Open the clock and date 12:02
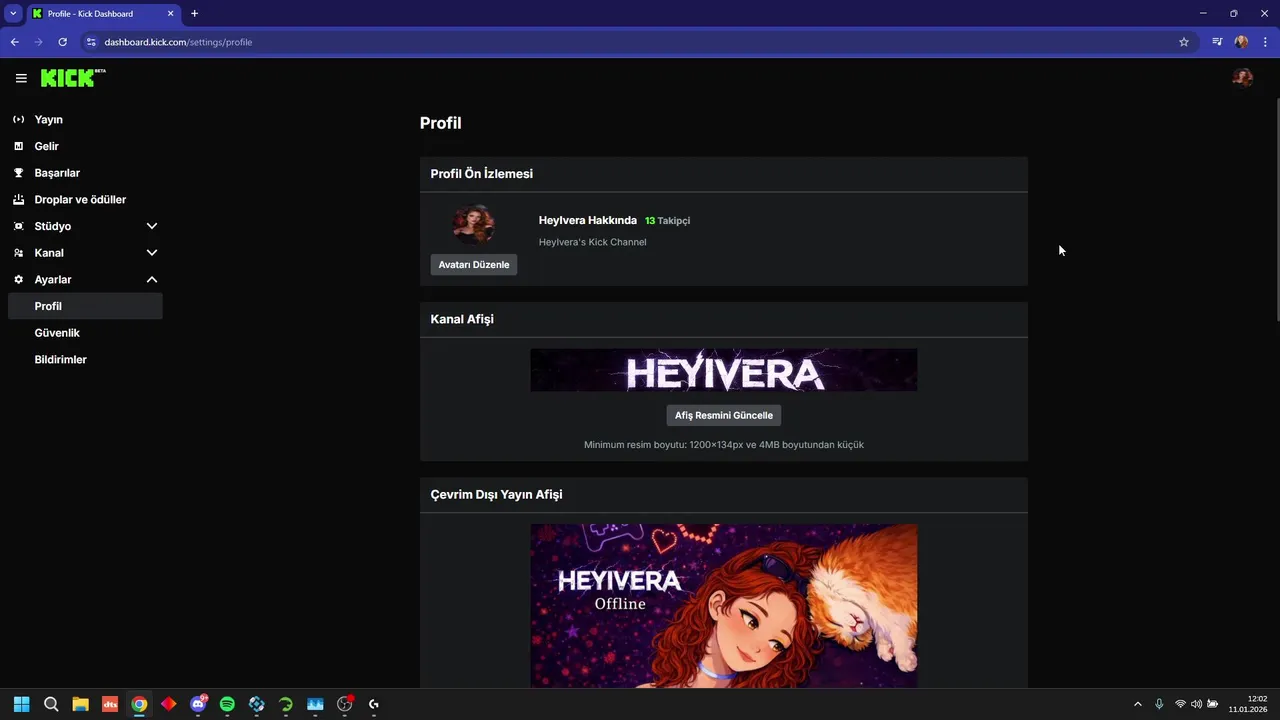The height and width of the screenshot is (720, 1280). coord(1248,704)
